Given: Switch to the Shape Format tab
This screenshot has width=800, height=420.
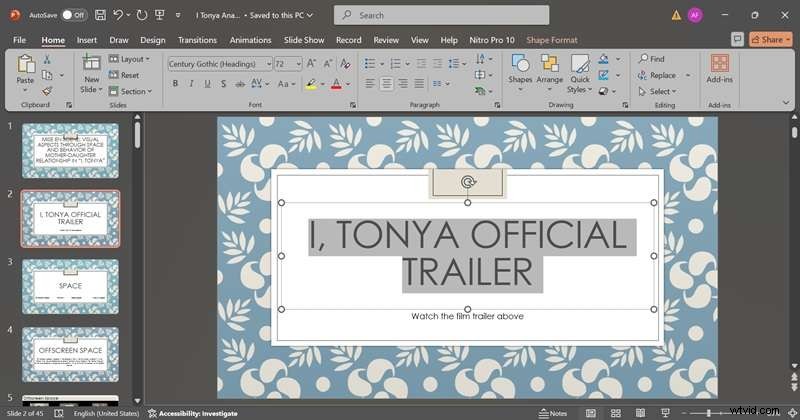Looking at the screenshot, I should pyautogui.click(x=552, y=40).
